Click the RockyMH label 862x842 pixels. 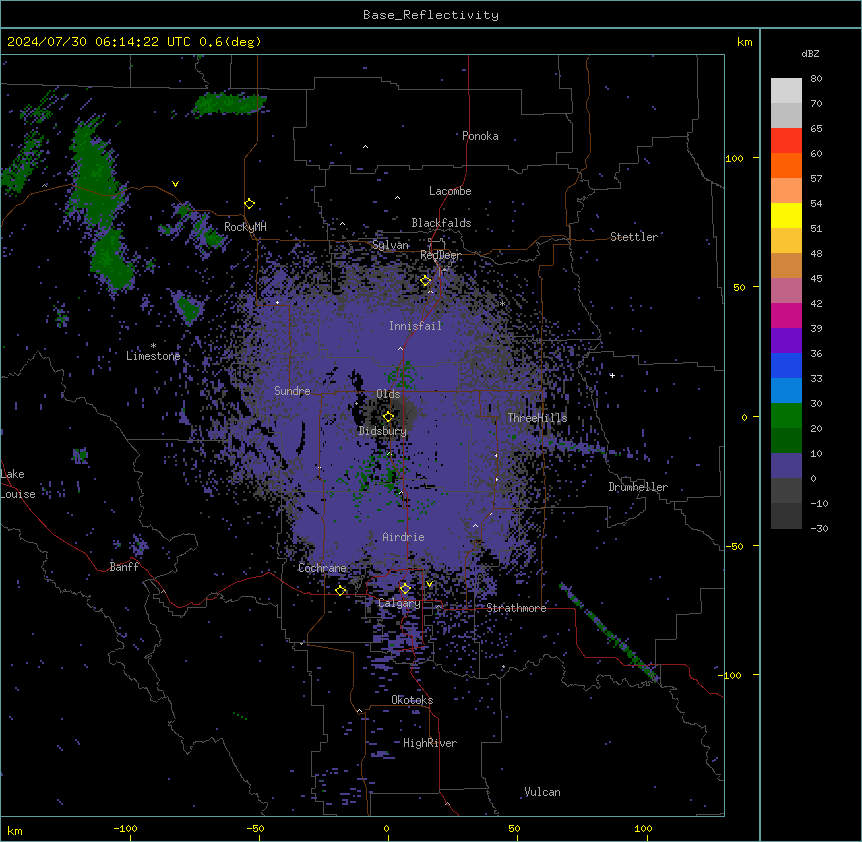[x=245, y=227]
